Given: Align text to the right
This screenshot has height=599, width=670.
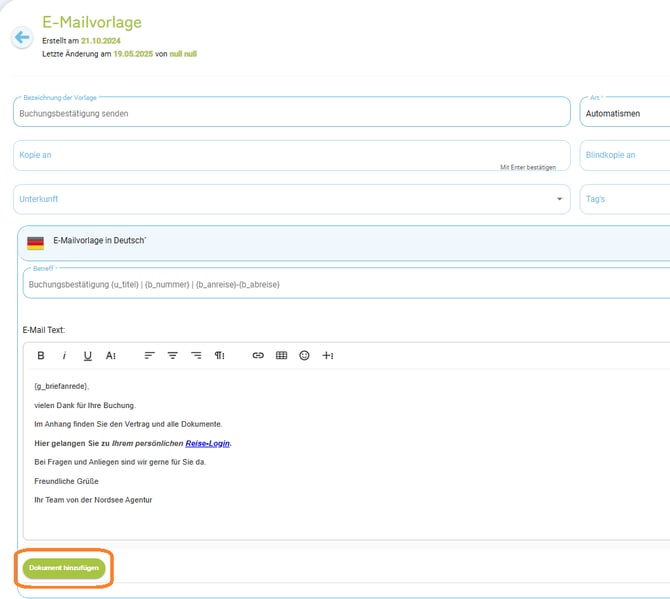Looking at the screenshot, I should pos(196,355).
